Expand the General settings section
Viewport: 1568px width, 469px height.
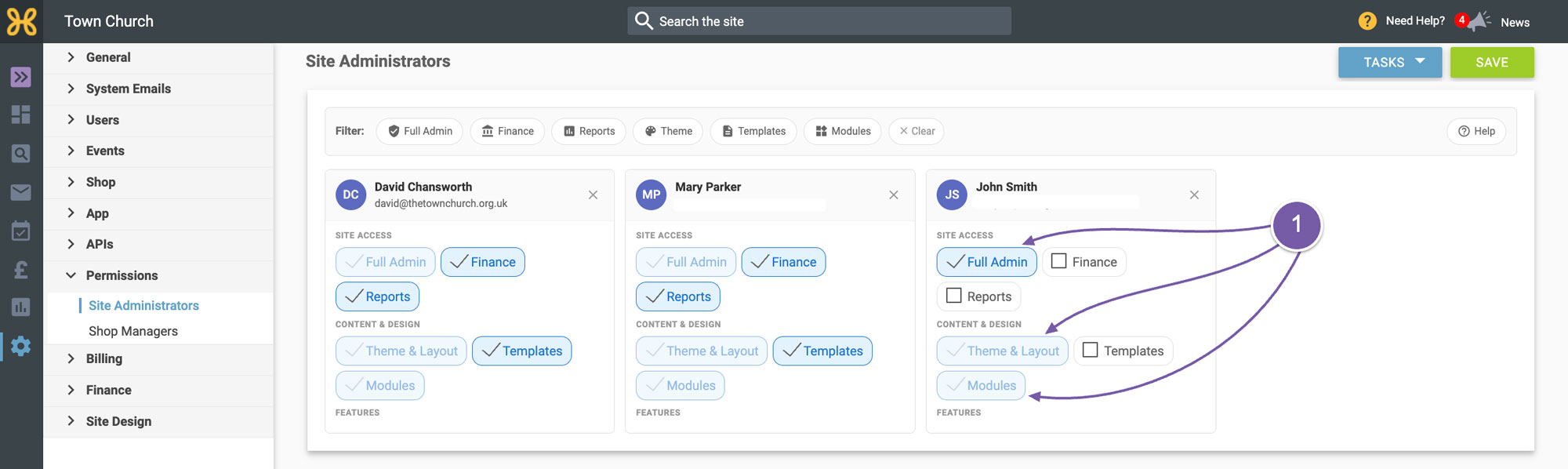tap(158, 57)
